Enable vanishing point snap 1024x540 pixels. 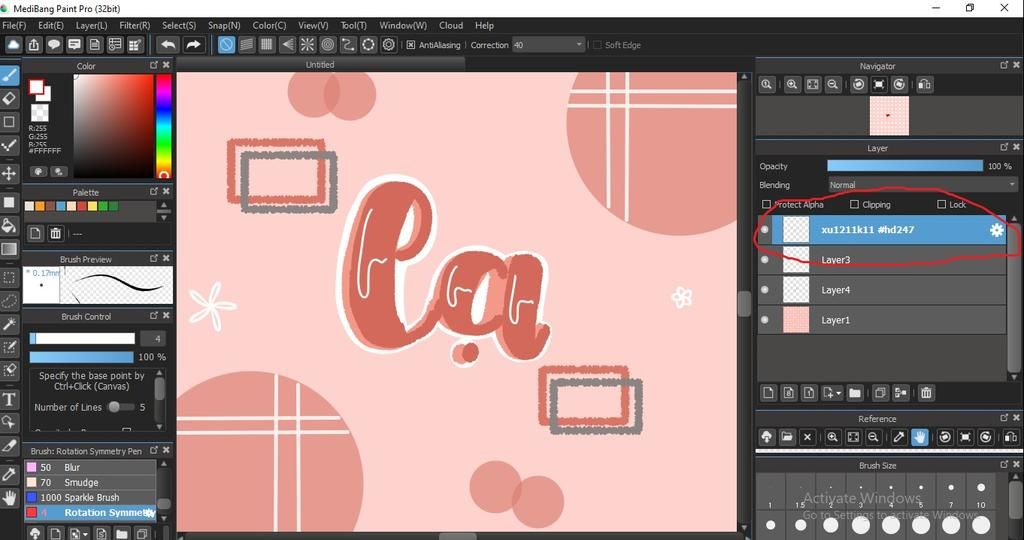pyautogui.click(x=287, y=44)
